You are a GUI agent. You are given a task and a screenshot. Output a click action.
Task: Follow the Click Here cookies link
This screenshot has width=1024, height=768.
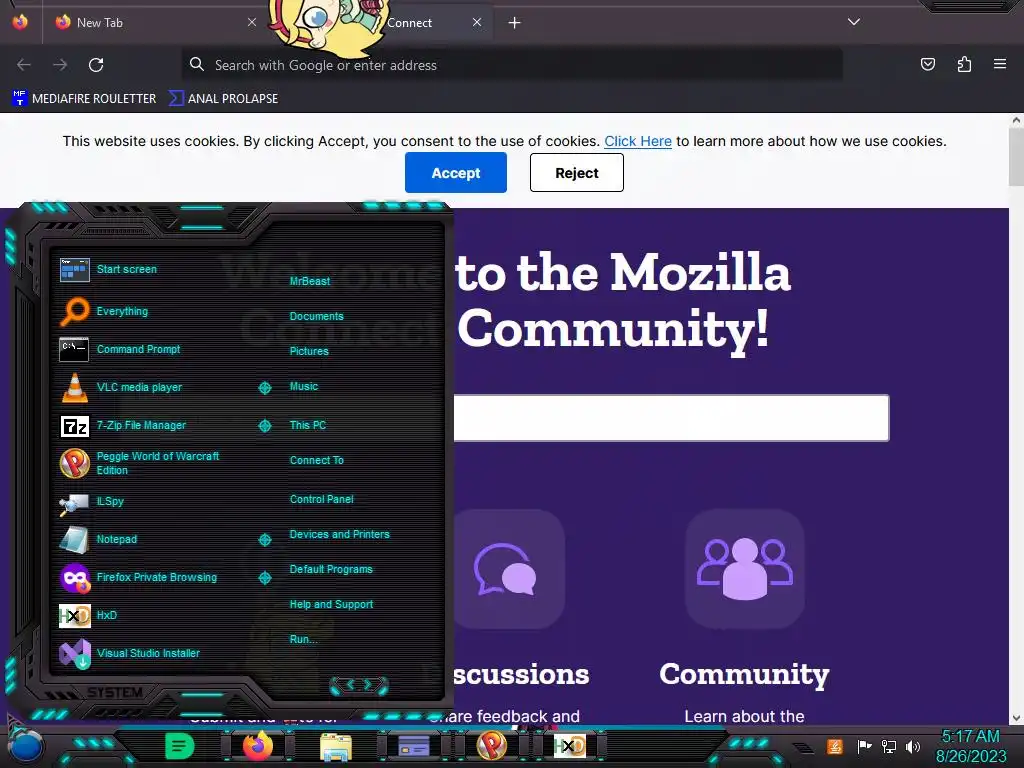click(x=637, y=141)
